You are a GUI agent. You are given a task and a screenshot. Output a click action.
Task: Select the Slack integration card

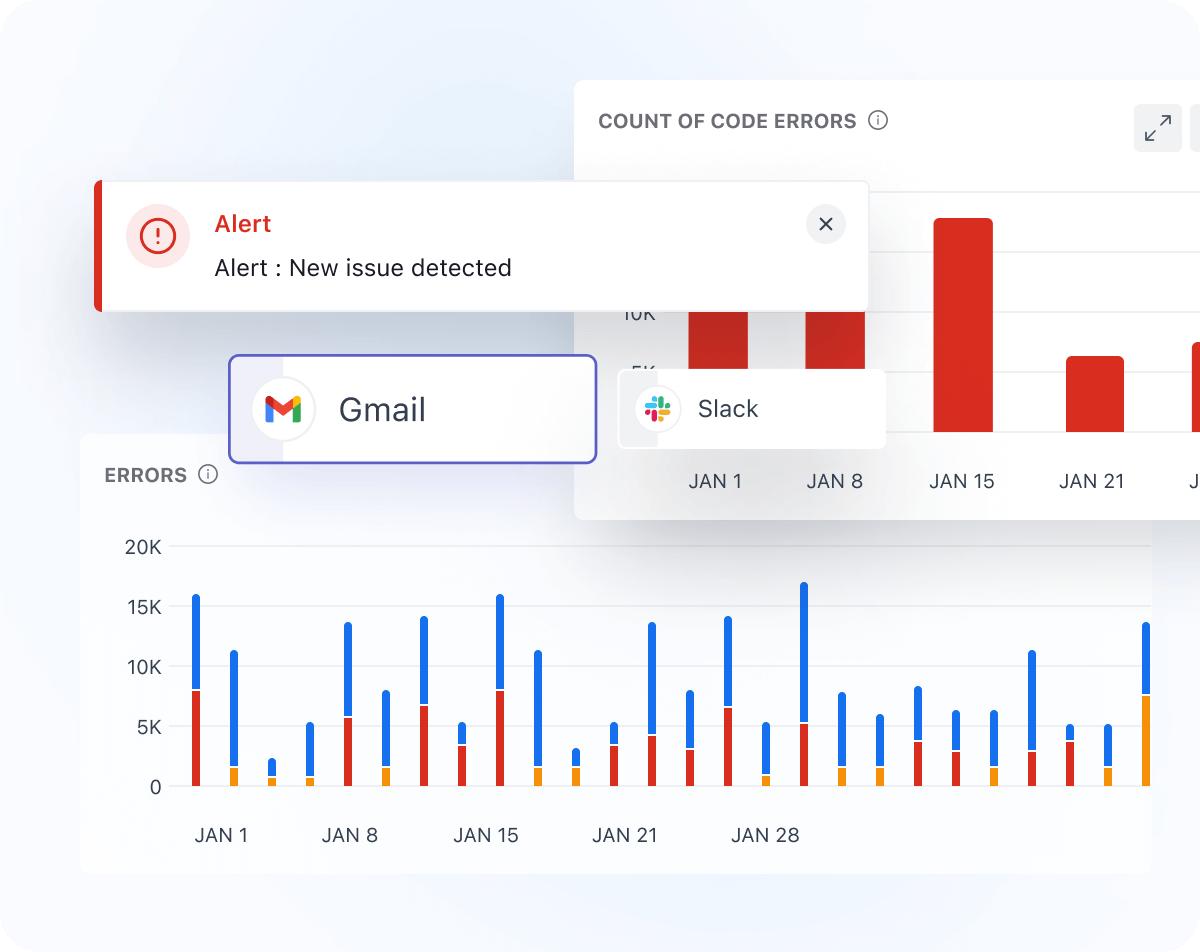(x=752, y=409)
